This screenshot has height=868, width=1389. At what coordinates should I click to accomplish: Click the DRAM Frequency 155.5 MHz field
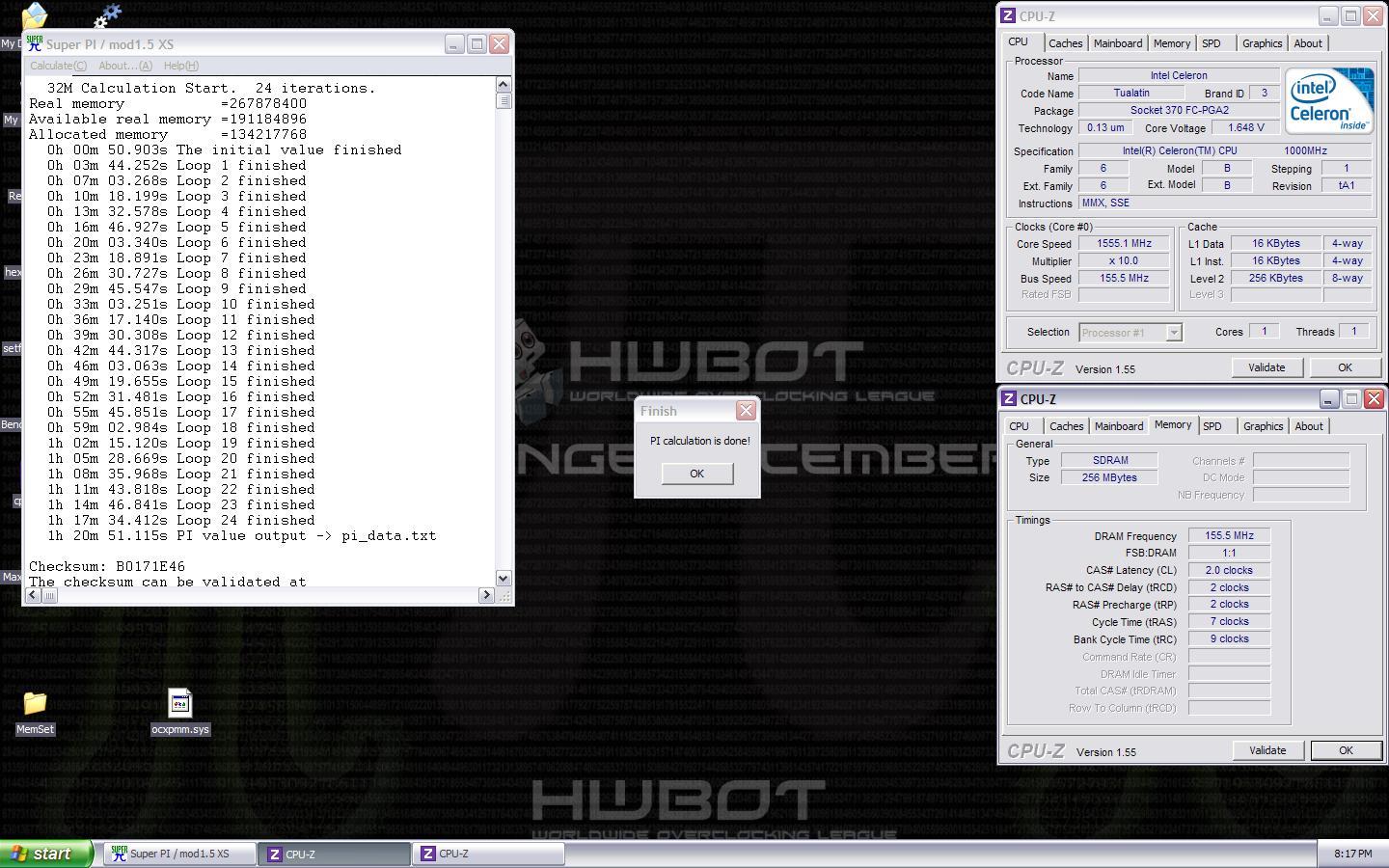[1229, 535]
